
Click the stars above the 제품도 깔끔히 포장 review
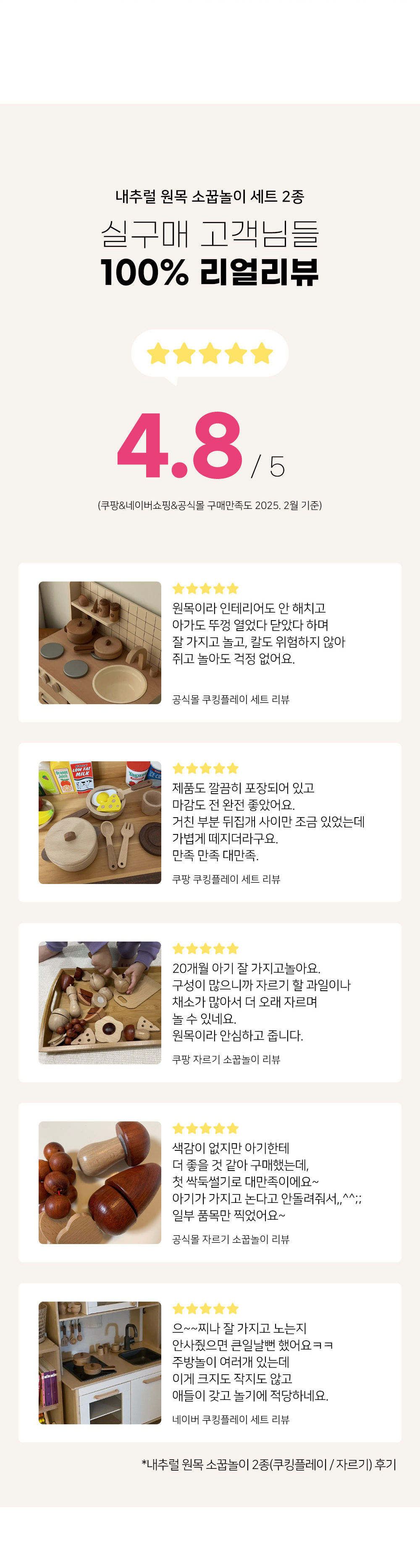(205, 768)
